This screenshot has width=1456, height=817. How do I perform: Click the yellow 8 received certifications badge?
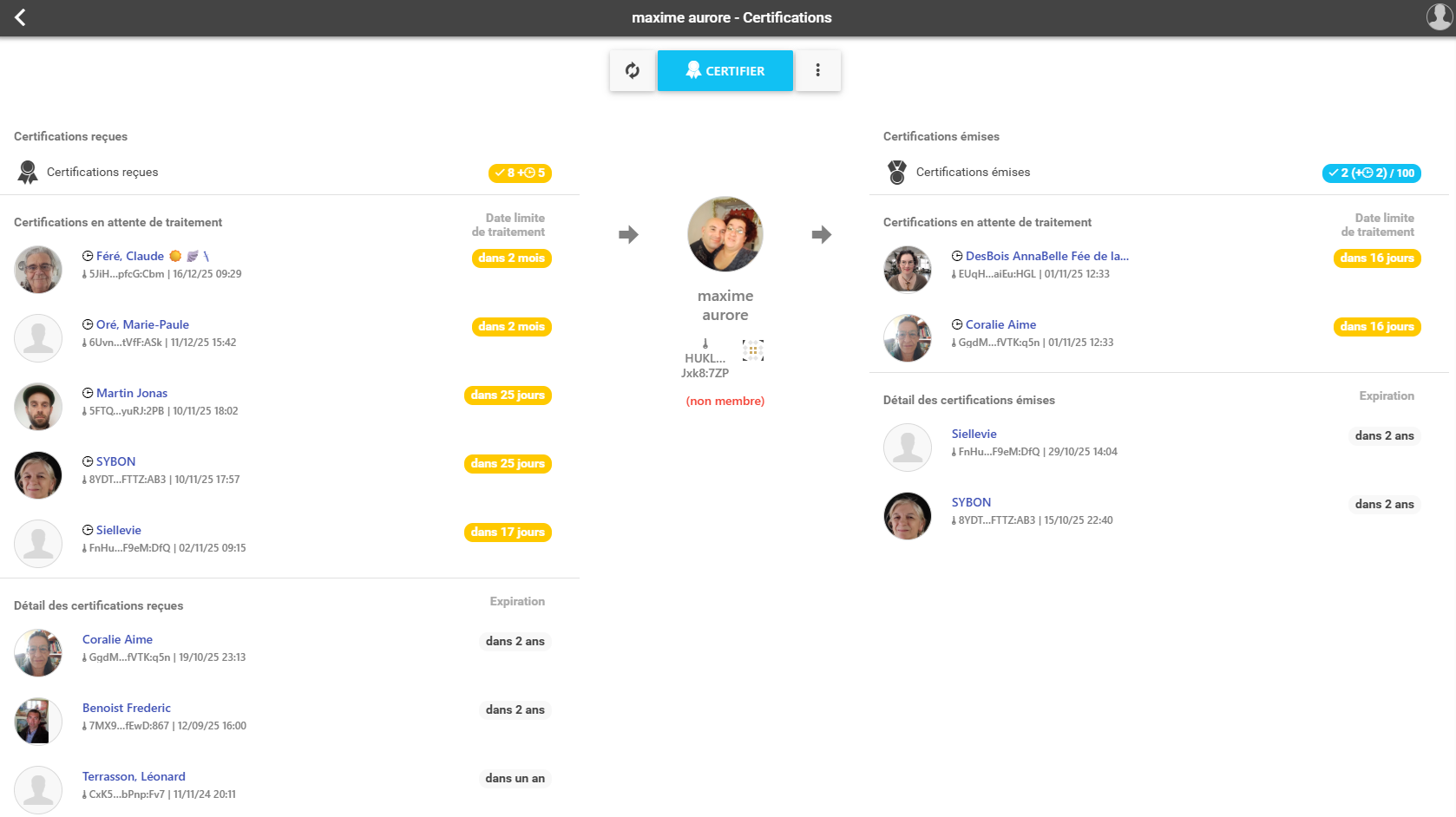520,173
